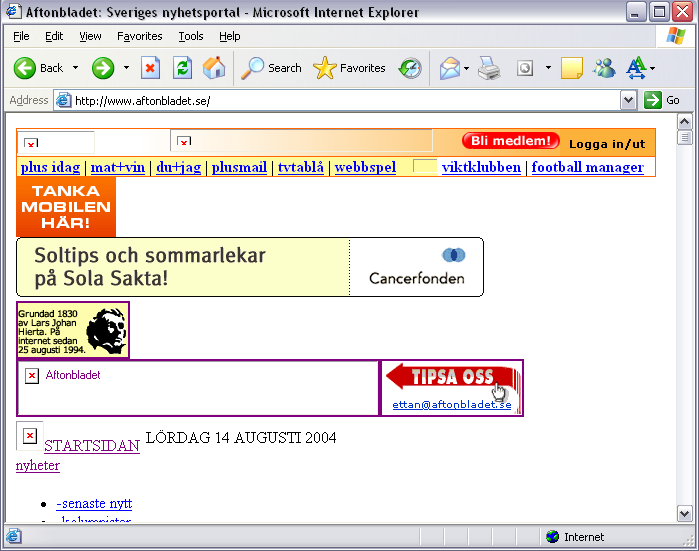The width and height of the screenshot is (699, 551).
Task: Open the File menu
Action: click(21, 36)
